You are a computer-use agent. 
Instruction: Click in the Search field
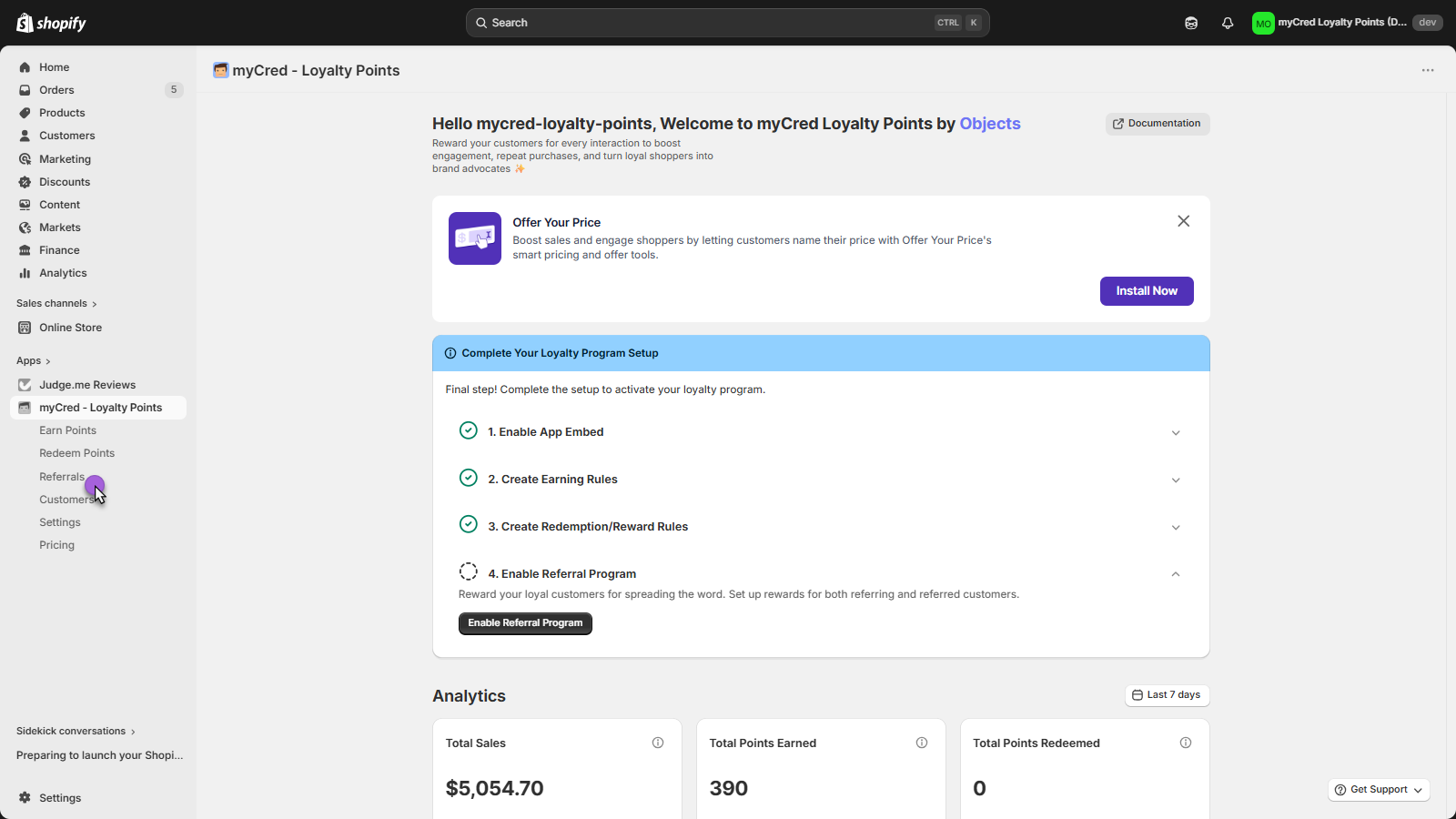710,23
